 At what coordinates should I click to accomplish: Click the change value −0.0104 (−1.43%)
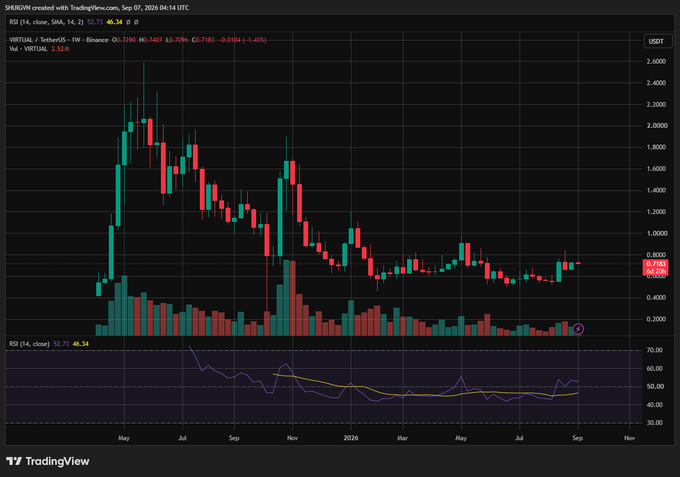pos(242,40)
